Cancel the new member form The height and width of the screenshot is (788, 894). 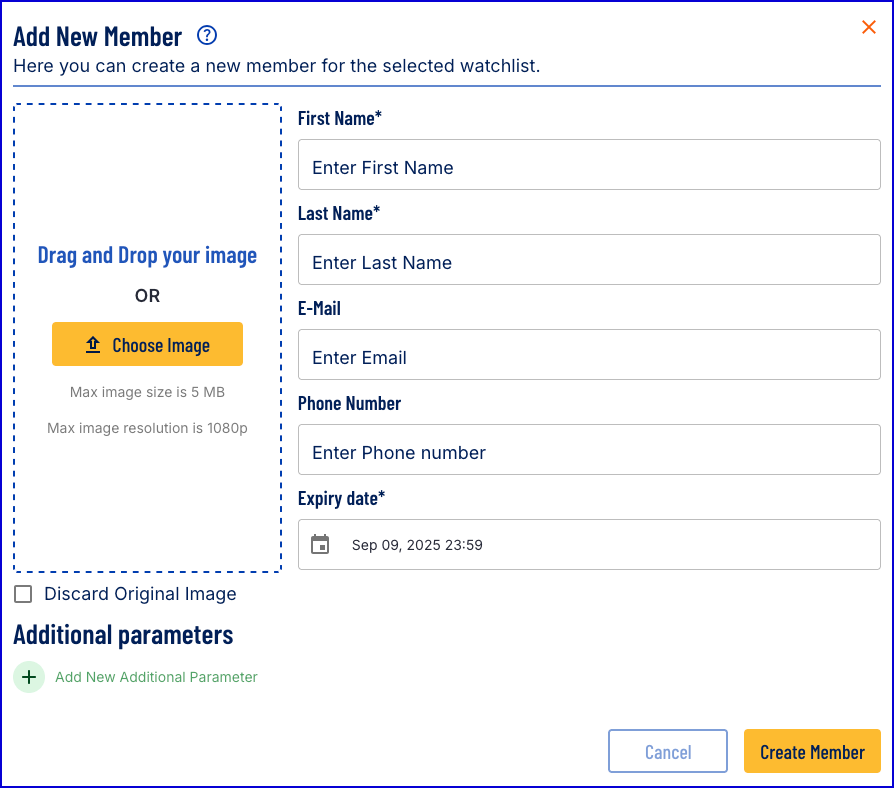pyautogui.click(x=668, y=751)
